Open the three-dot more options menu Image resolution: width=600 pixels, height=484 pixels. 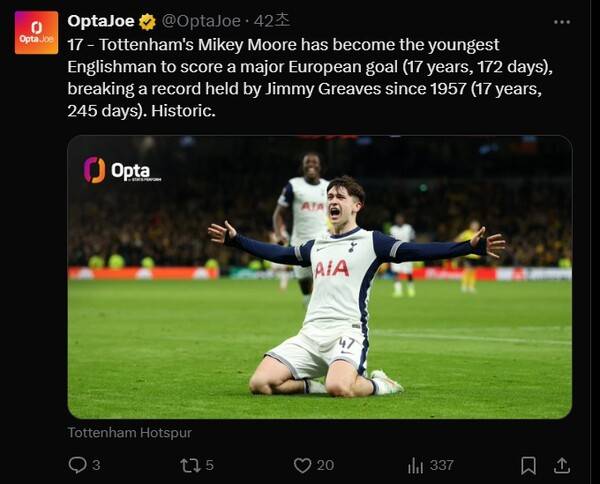562,21
